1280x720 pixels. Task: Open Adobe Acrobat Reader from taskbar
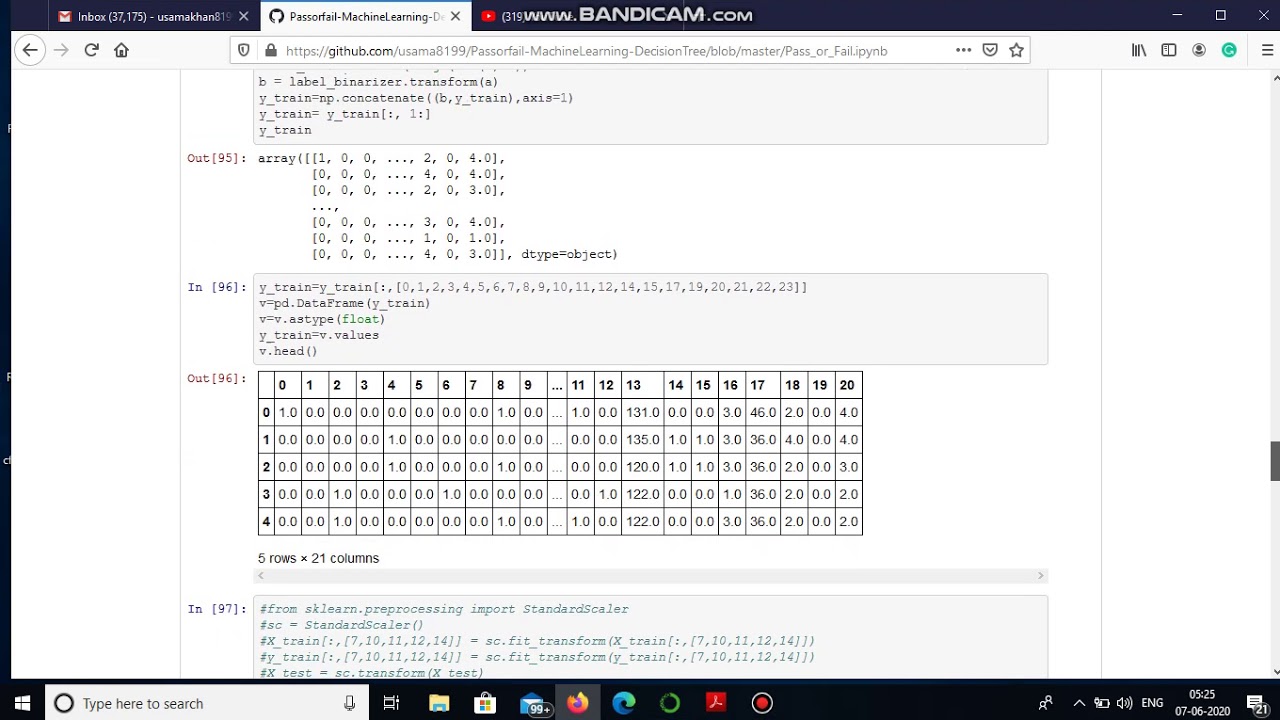[715, 703]
